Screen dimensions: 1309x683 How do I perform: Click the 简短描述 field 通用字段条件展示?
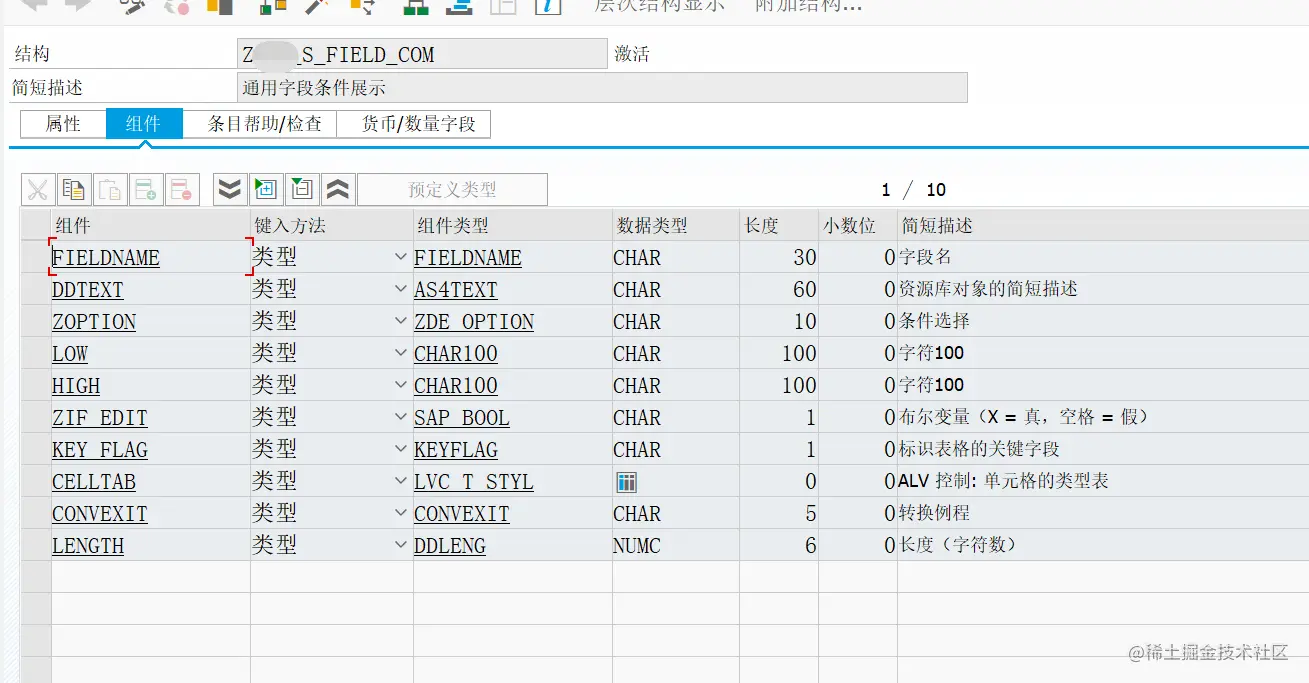pos(602,87)
